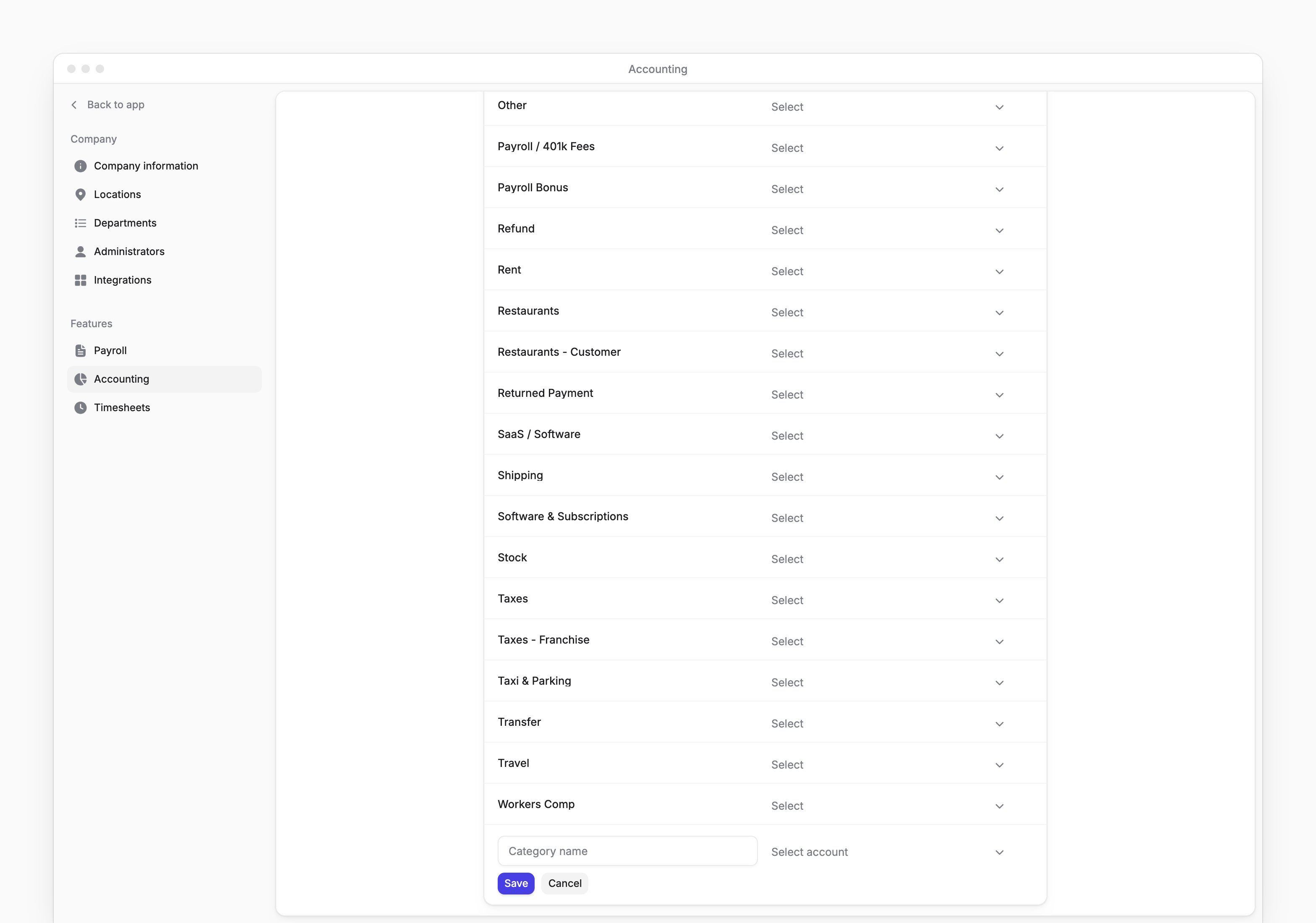Click the Timesheets clock icon
This screenshot has height=923, width=1316.
coord(80,408)
